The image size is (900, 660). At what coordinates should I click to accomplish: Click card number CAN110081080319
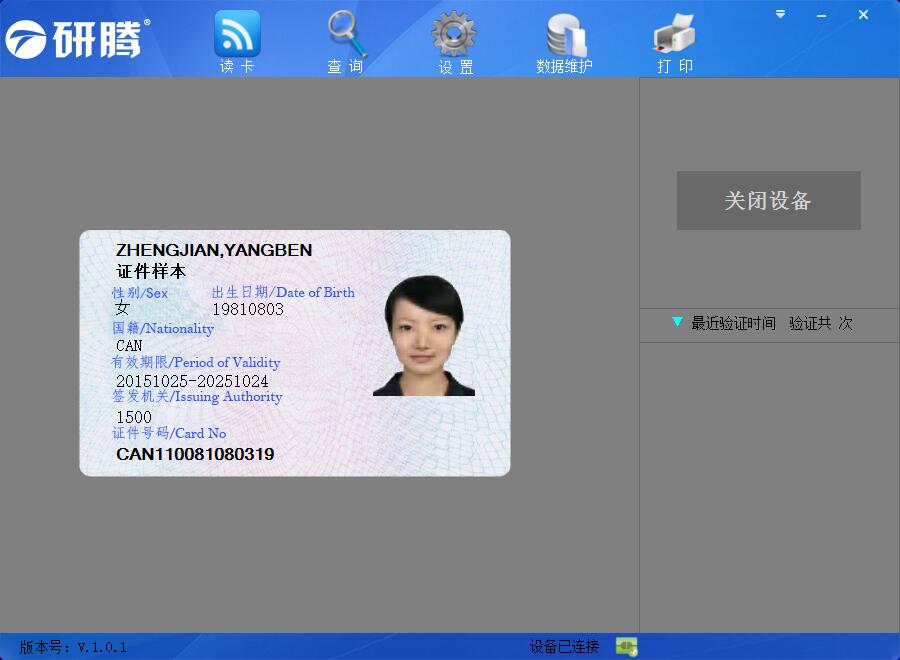tap(195, 454)
